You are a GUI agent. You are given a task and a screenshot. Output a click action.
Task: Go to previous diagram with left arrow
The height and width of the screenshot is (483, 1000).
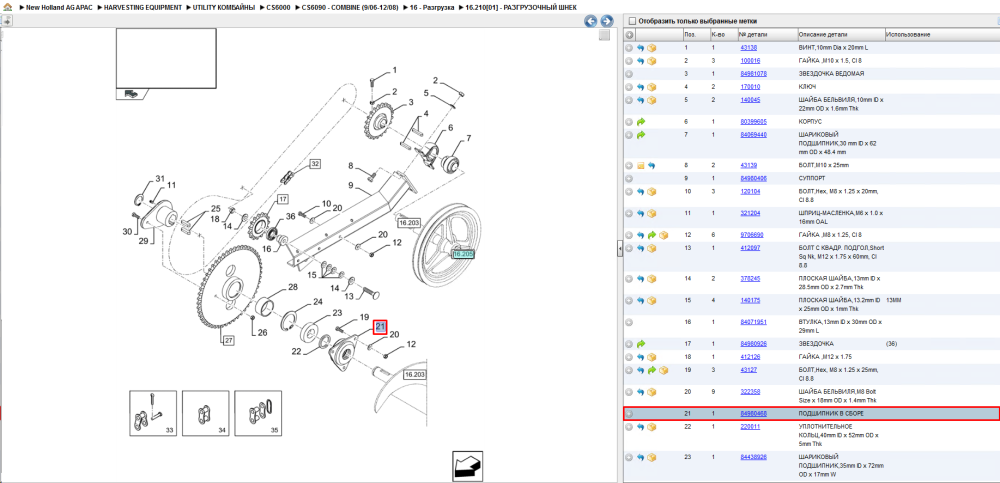[591, 21]
